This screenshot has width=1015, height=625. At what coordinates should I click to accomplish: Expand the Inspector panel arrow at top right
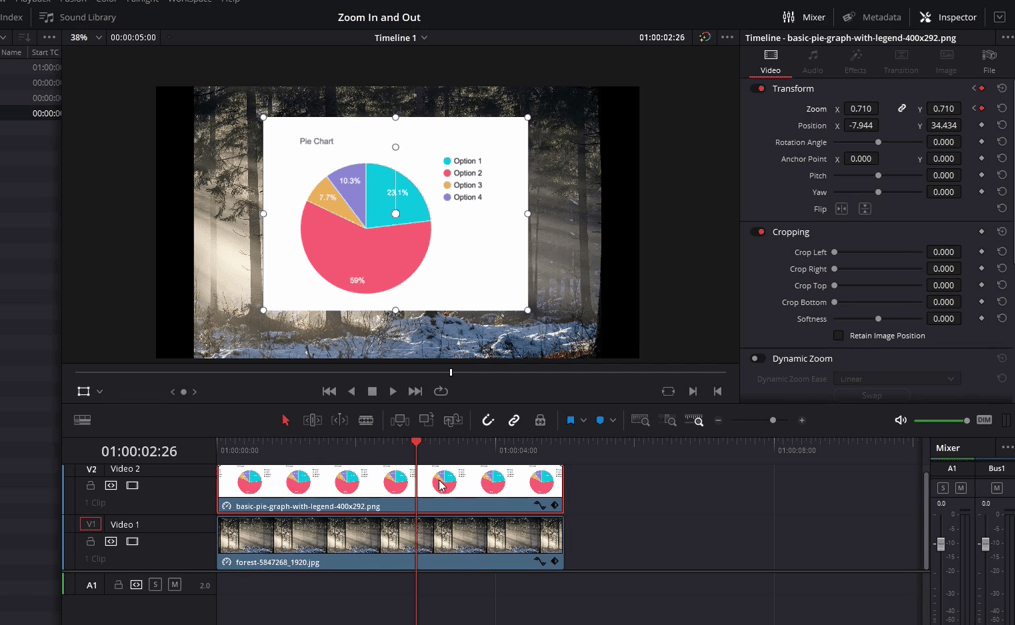pyautogui.click(x=999, y=17)
